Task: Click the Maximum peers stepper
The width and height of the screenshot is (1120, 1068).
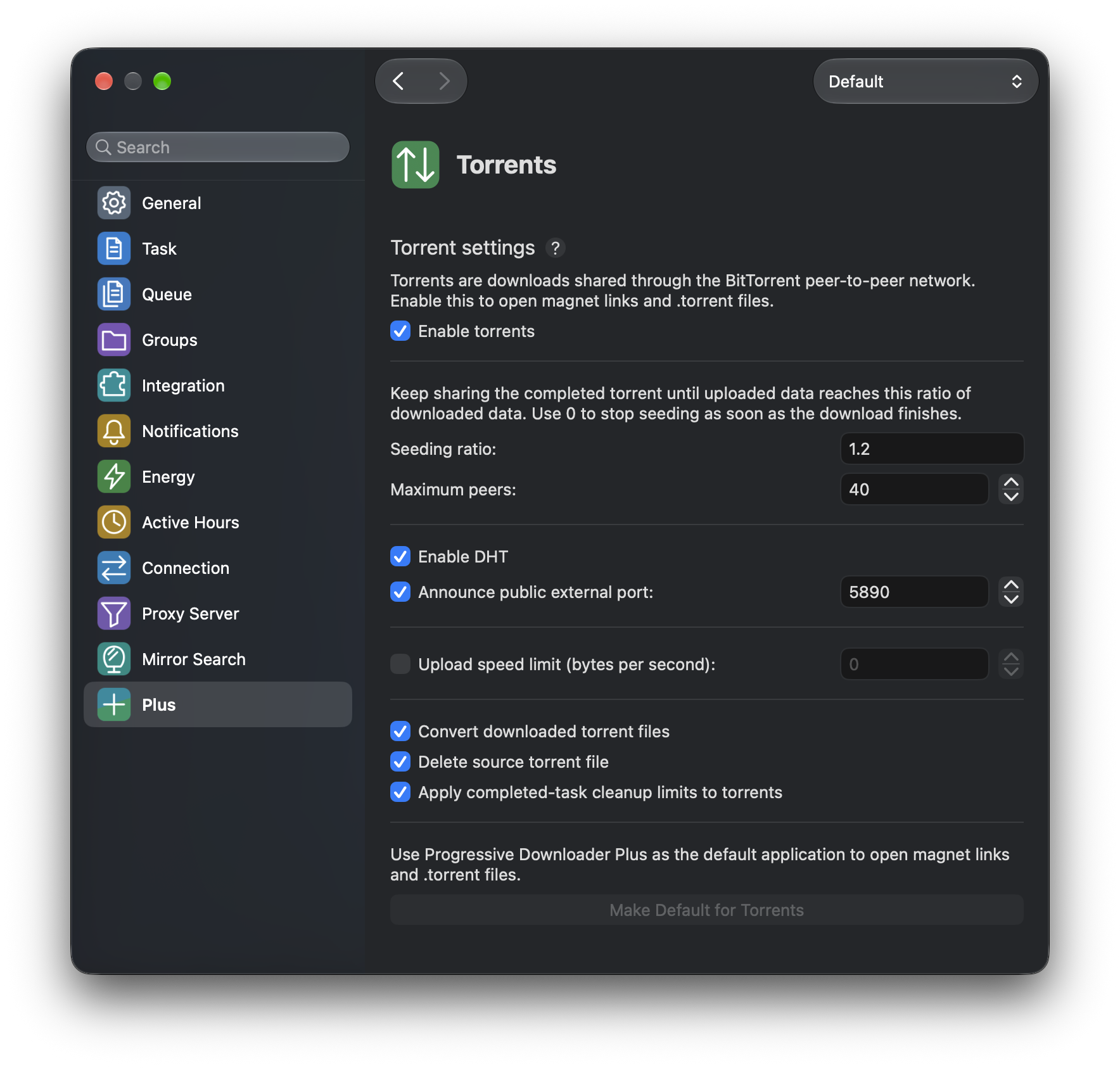Action: coord(1011,489)
